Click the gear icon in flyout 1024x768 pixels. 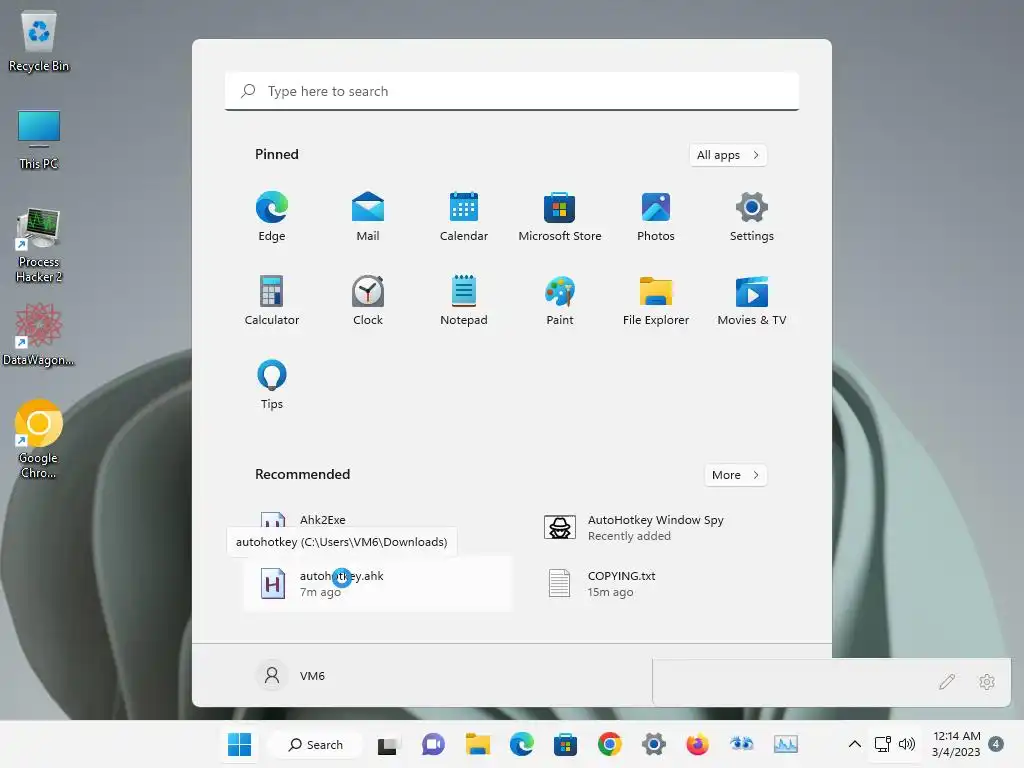click(987, 682)
